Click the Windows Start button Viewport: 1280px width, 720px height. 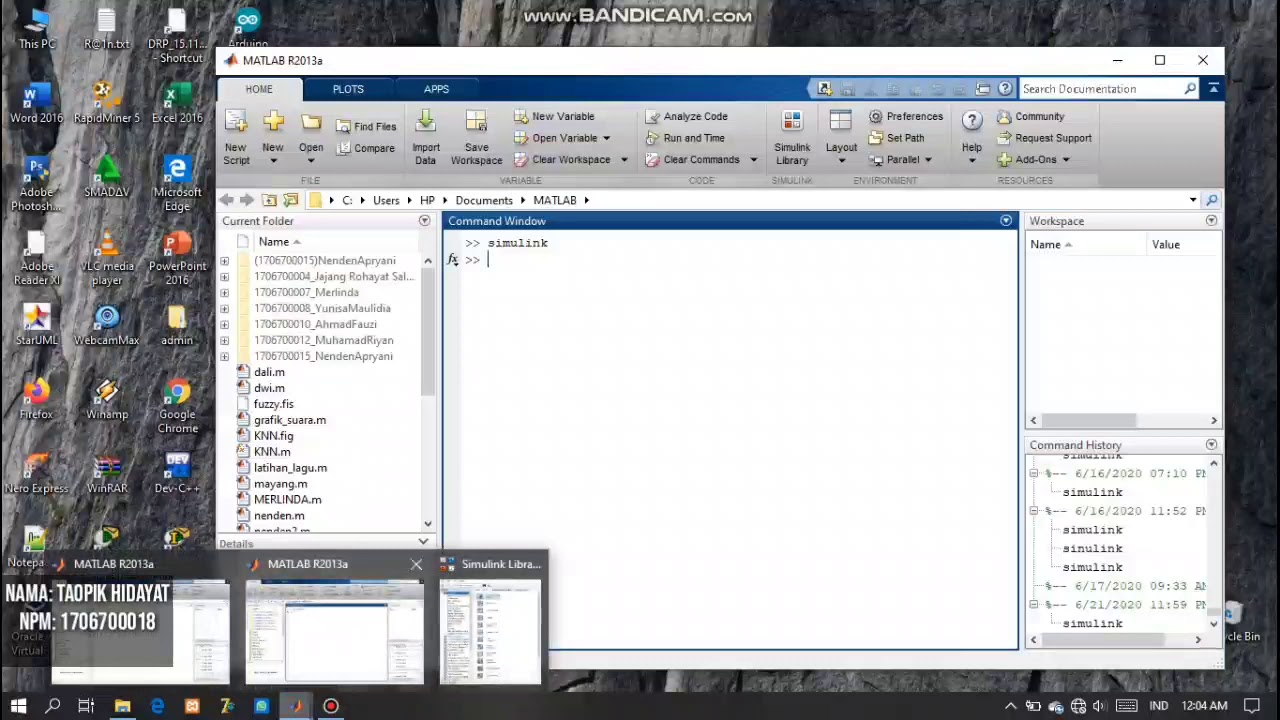coord(18,706)
